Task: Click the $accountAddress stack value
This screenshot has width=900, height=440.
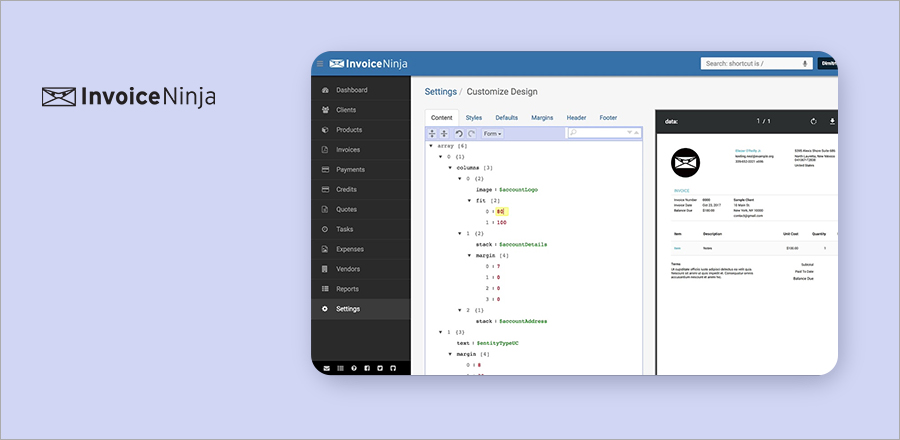Action: tap(522, 321)
